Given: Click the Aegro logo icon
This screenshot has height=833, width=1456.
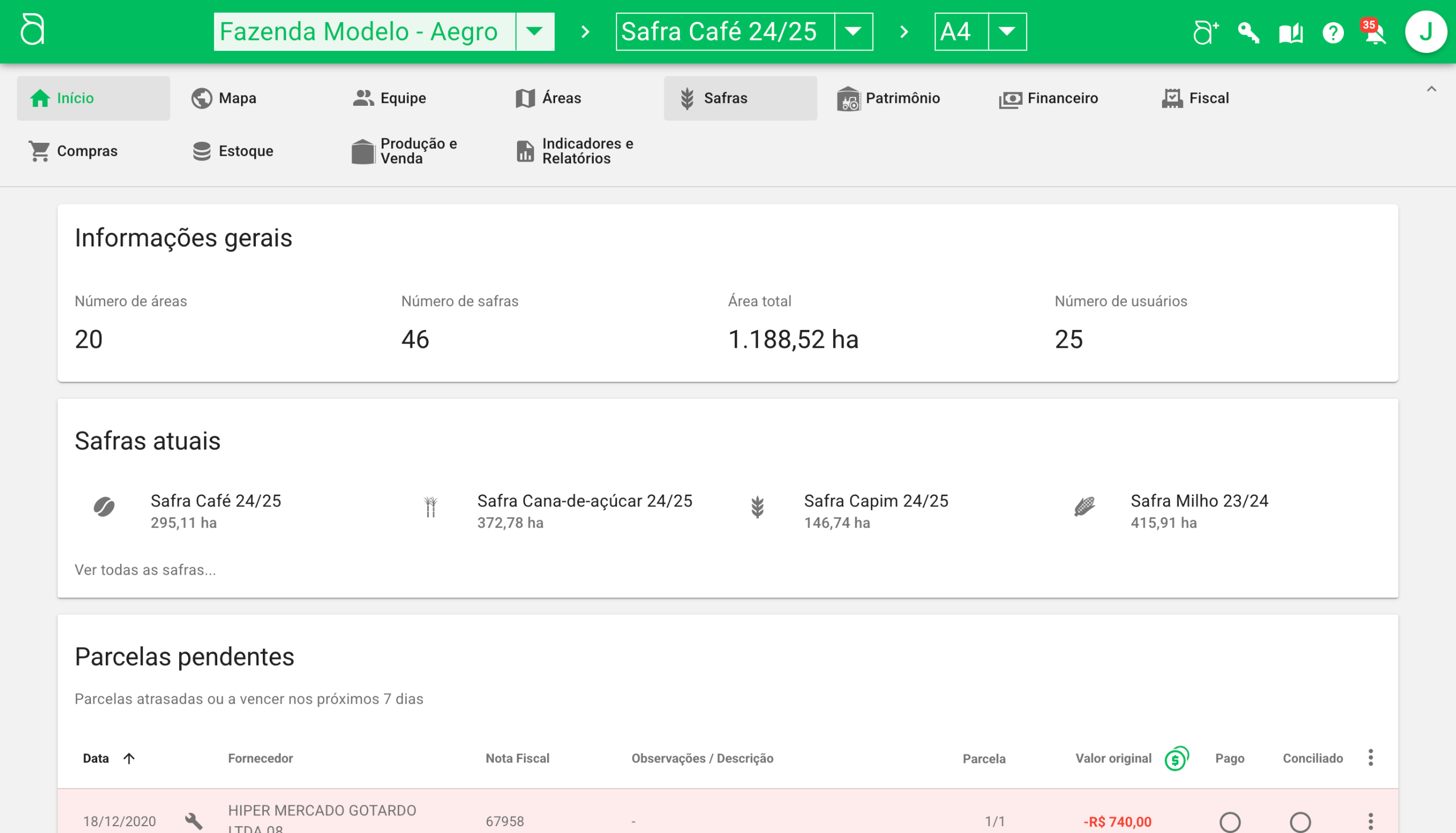Looking at the screenshot, I should 32,30.
